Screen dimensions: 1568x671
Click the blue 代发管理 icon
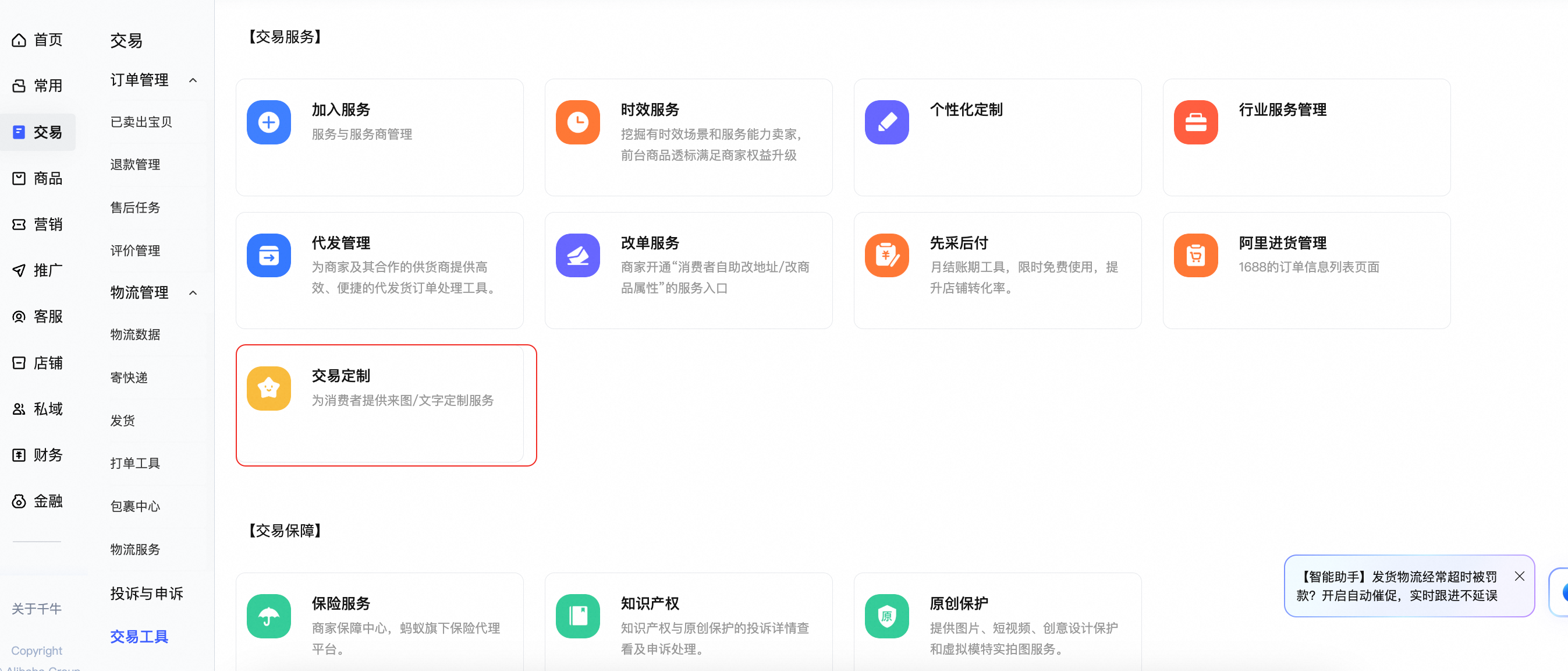[x=268, y=256]
